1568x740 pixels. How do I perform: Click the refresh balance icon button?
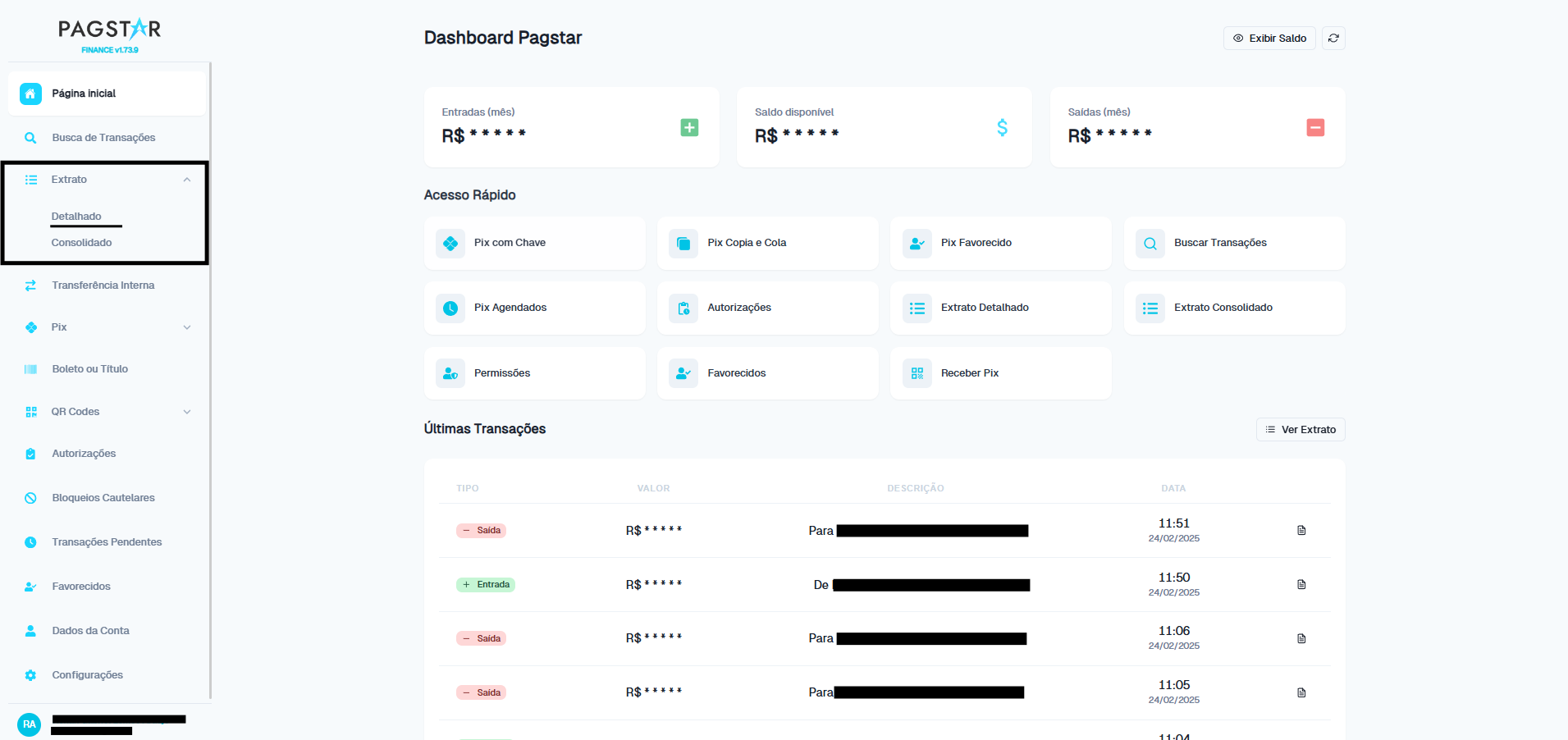(1333, 39)
